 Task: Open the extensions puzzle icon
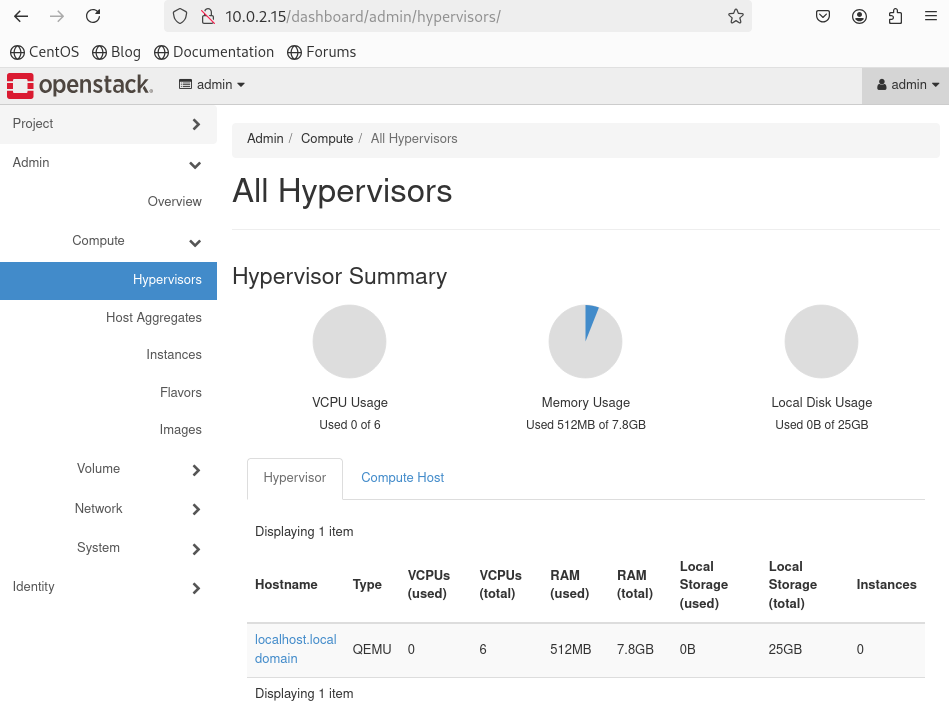click(895, 16)
